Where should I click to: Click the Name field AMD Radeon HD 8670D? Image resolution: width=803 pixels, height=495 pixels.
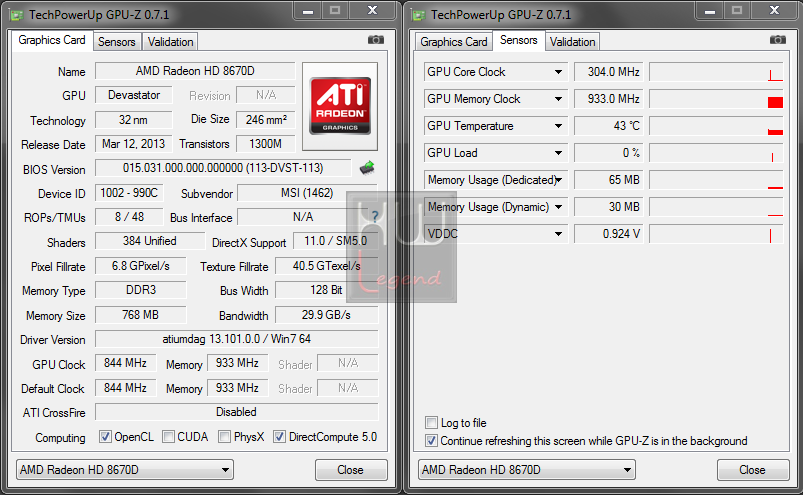point(195,71)
